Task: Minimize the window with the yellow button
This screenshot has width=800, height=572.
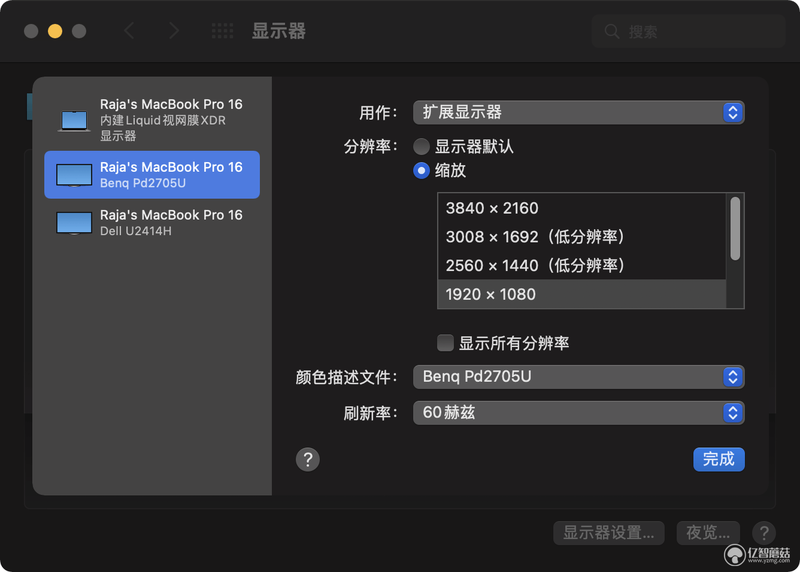Action: (x=55, y=31)
